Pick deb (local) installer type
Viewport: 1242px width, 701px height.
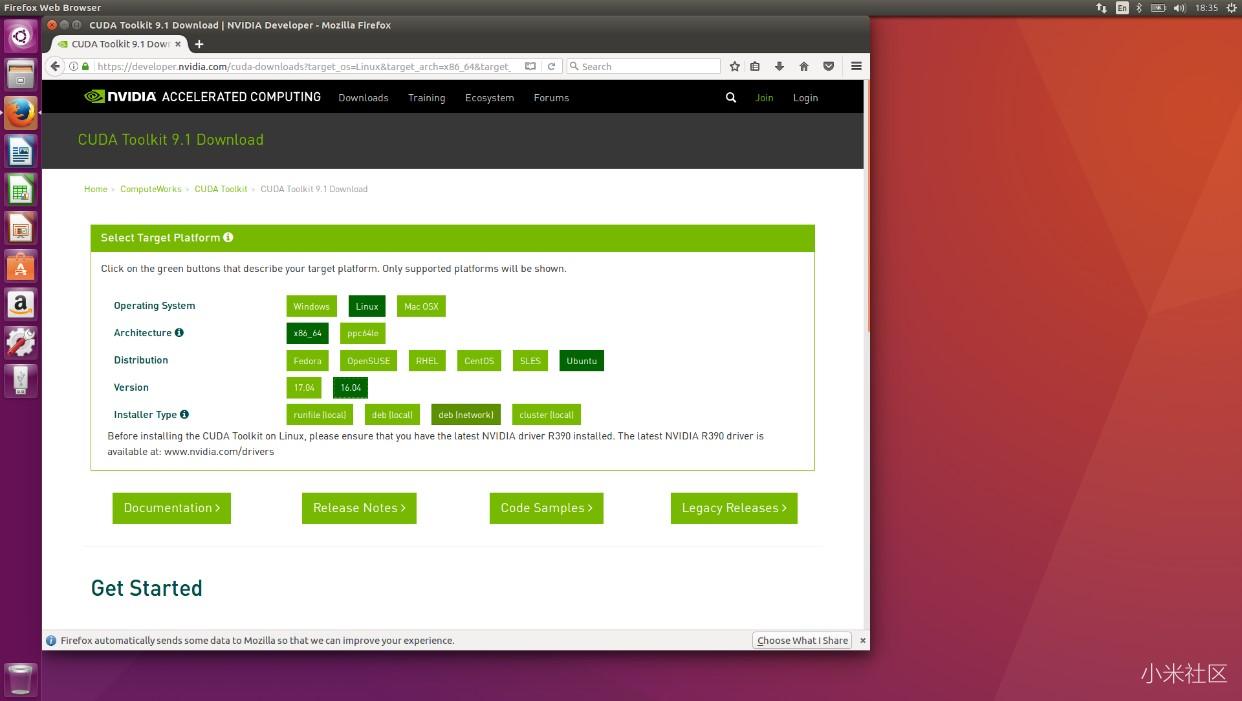click(392, 415)
